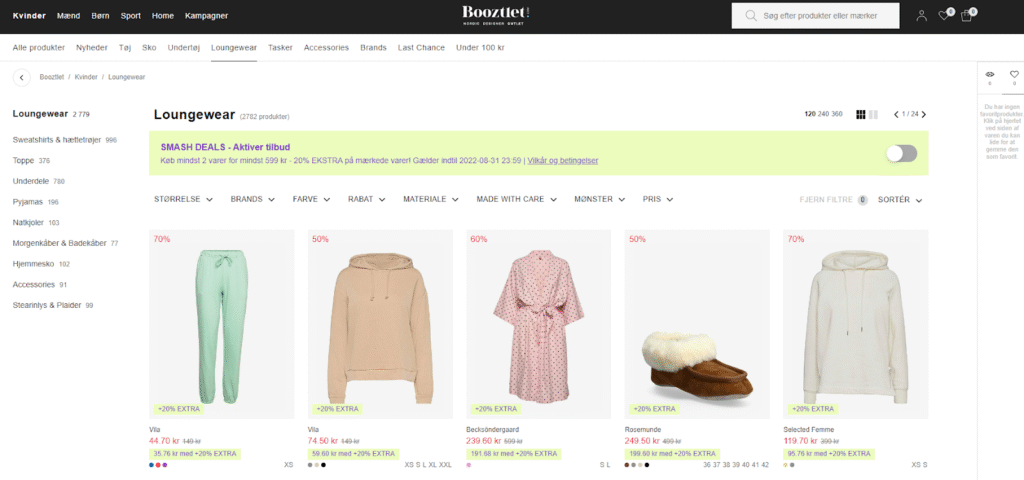
Task: Focus the product search field
Action: [815, 16]
